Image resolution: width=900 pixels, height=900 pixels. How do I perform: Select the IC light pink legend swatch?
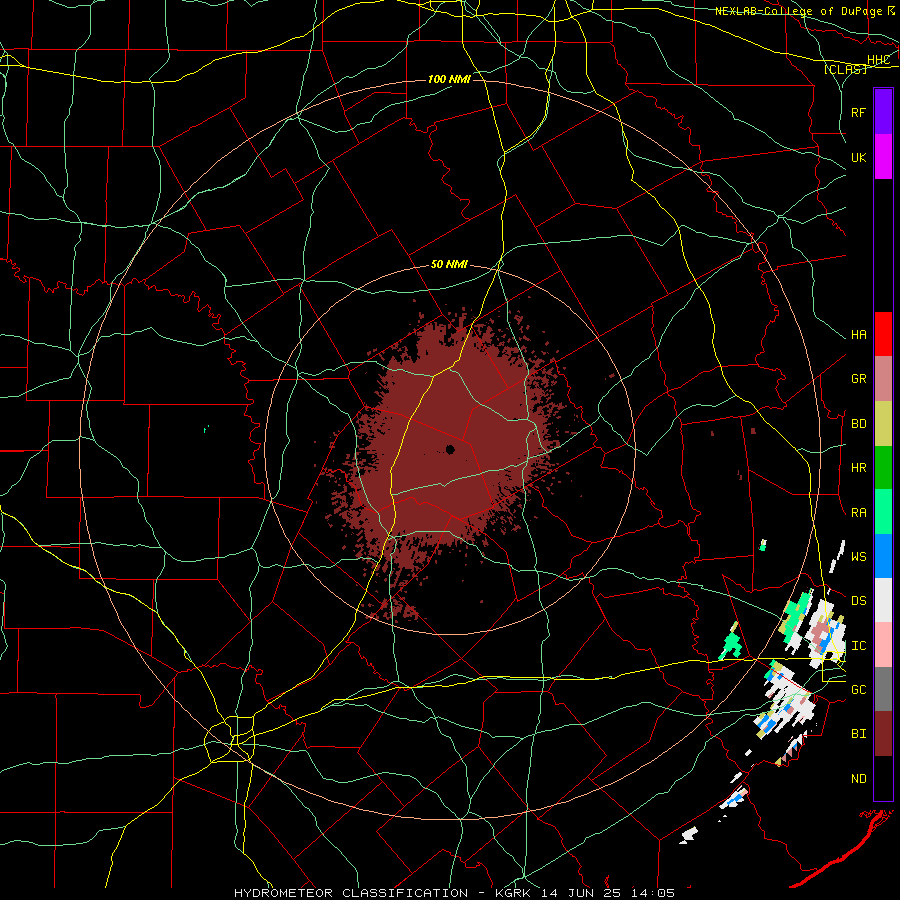click(x=883, y=645)
